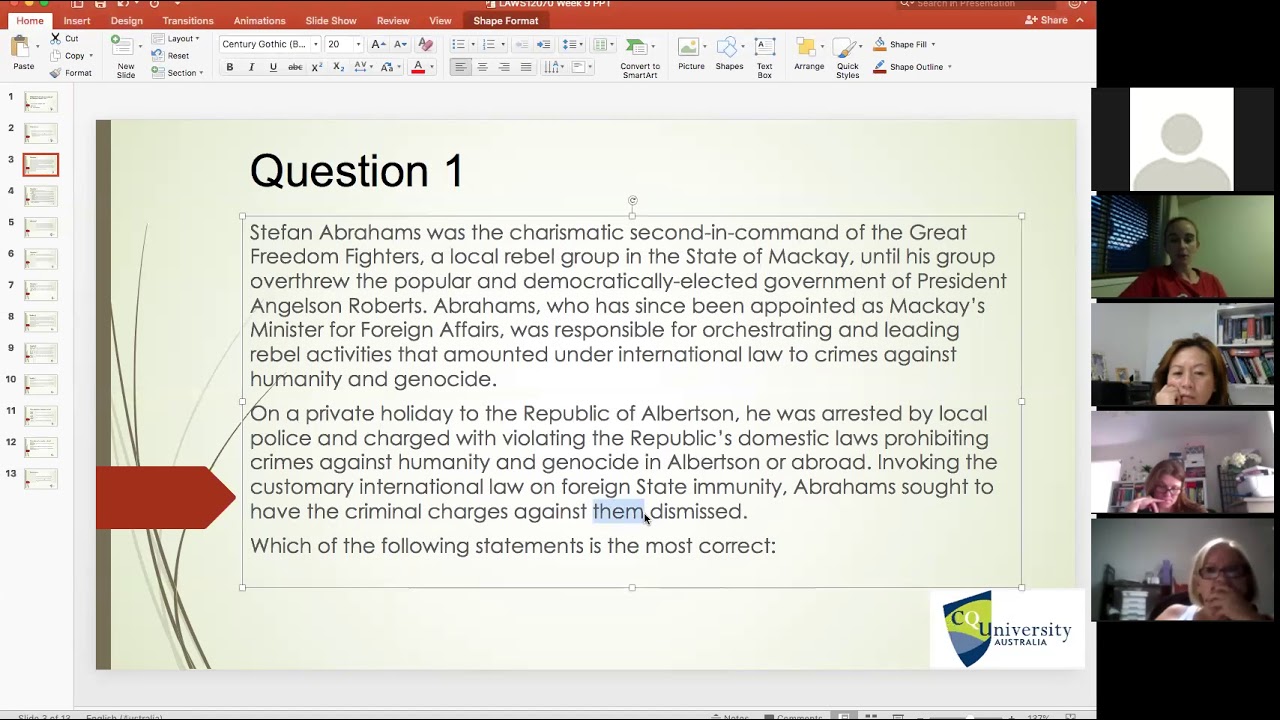Select slide 13 thumbnail
Screen dimensions: 1280x720
tap(41, 478)
